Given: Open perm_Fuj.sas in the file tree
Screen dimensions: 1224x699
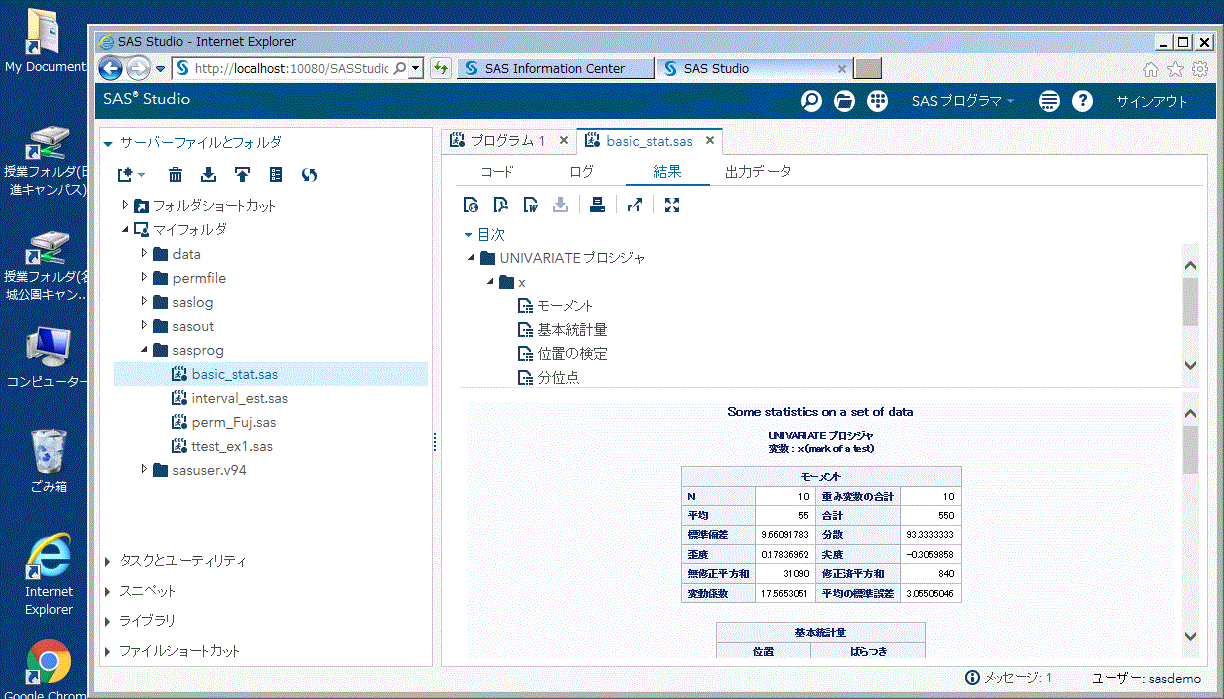Looking at the screenshot, I should pos(232,422).
